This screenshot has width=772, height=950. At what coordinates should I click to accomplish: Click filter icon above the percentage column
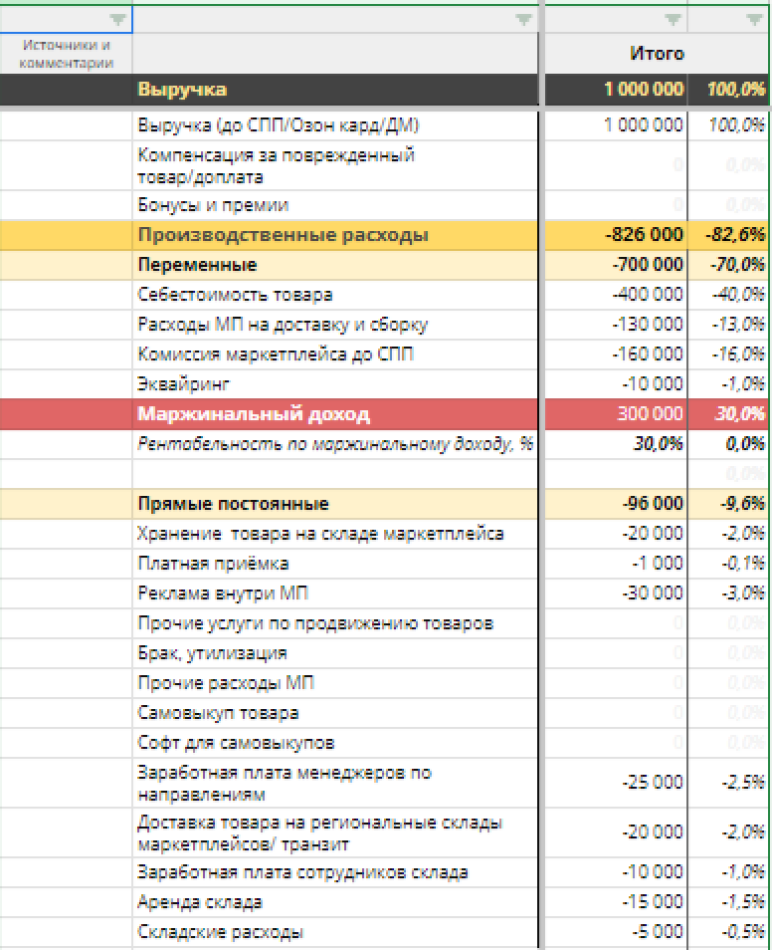pos(753,20)
